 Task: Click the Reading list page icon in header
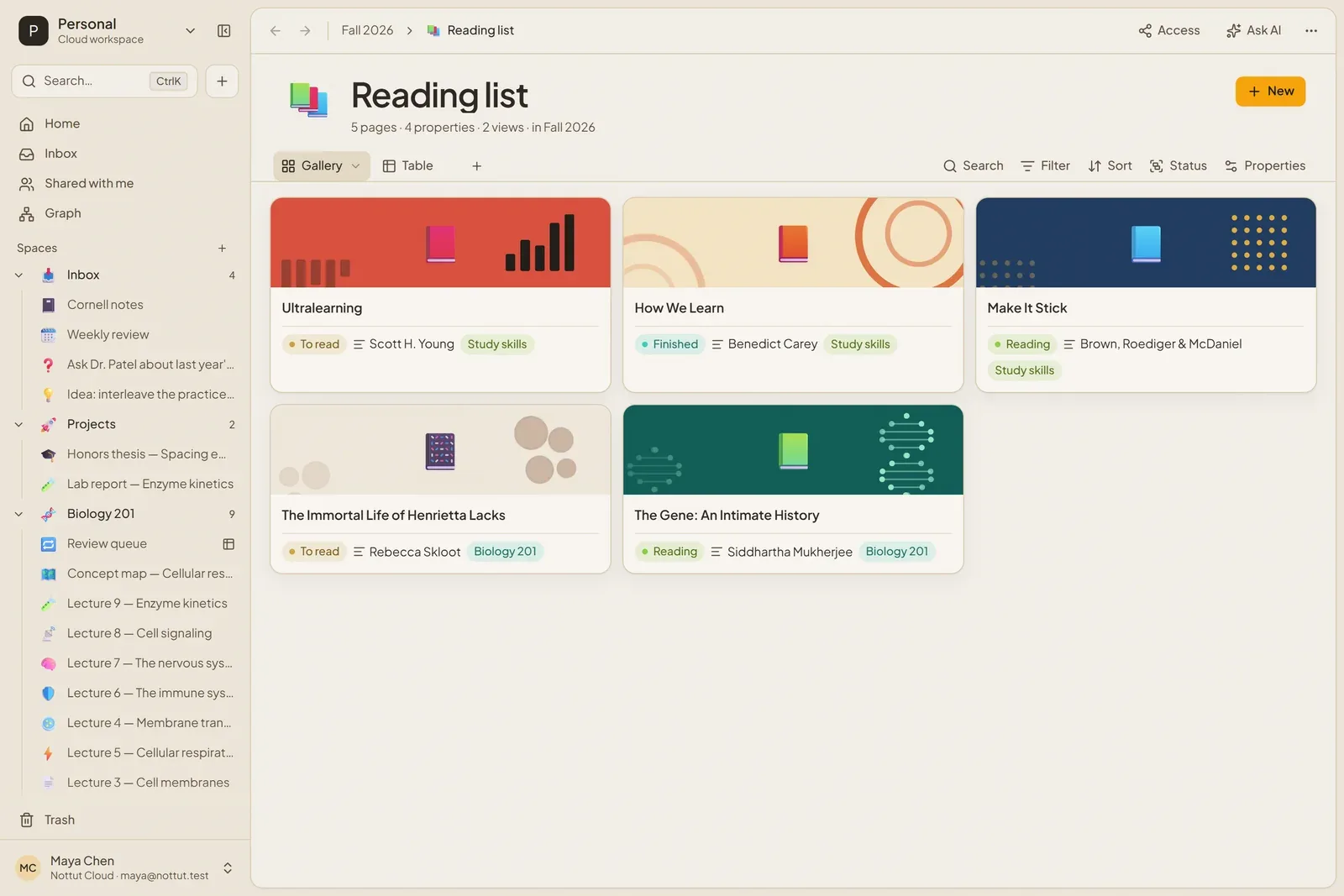tap(308, 99)
